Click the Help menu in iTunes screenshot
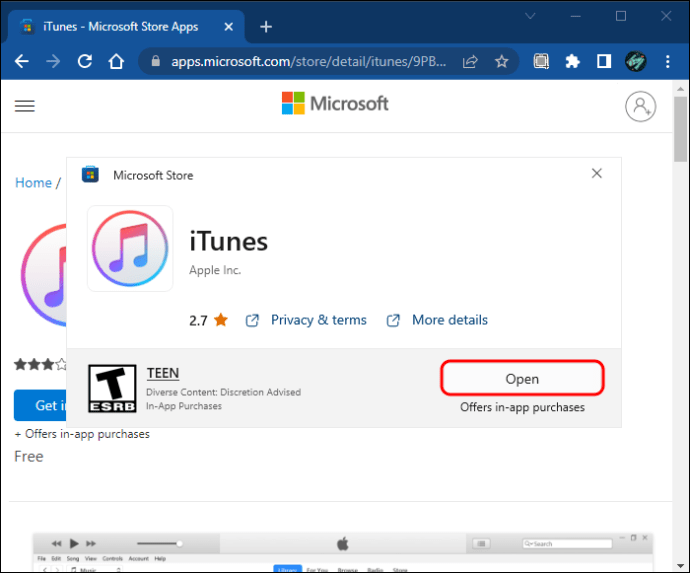This screenshot has height=573, width=690. point(160,558)
